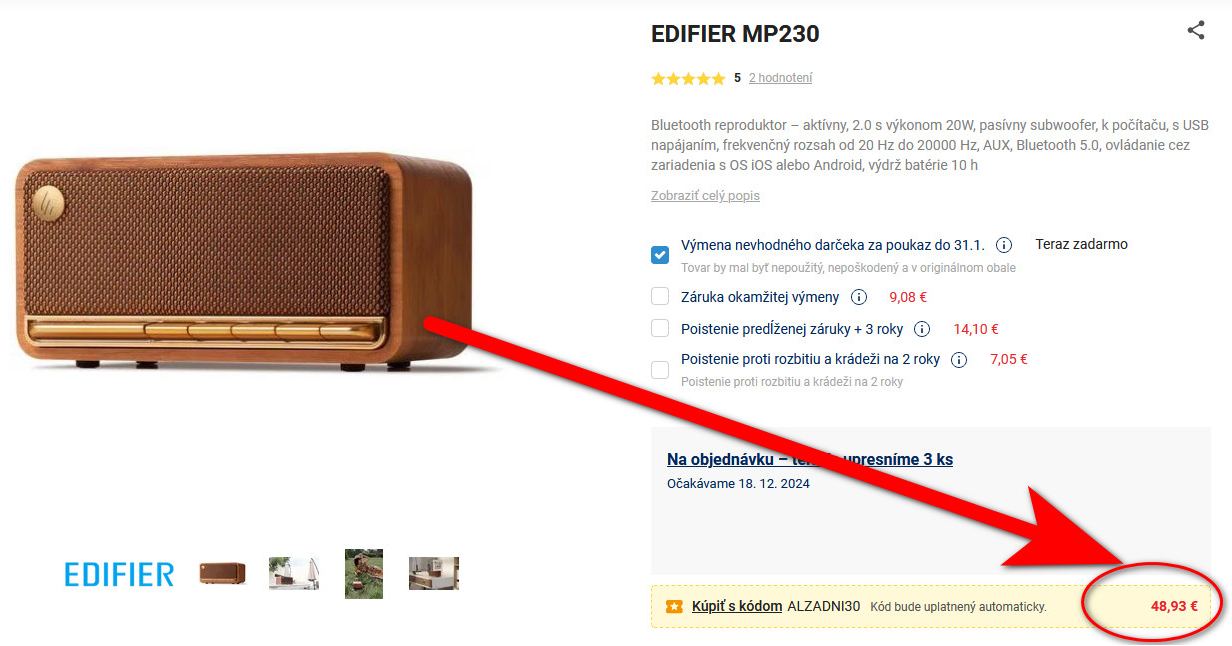Select third thumbnail with outdoor photo
1232x646 pixels.
click(x=364, y=574)
